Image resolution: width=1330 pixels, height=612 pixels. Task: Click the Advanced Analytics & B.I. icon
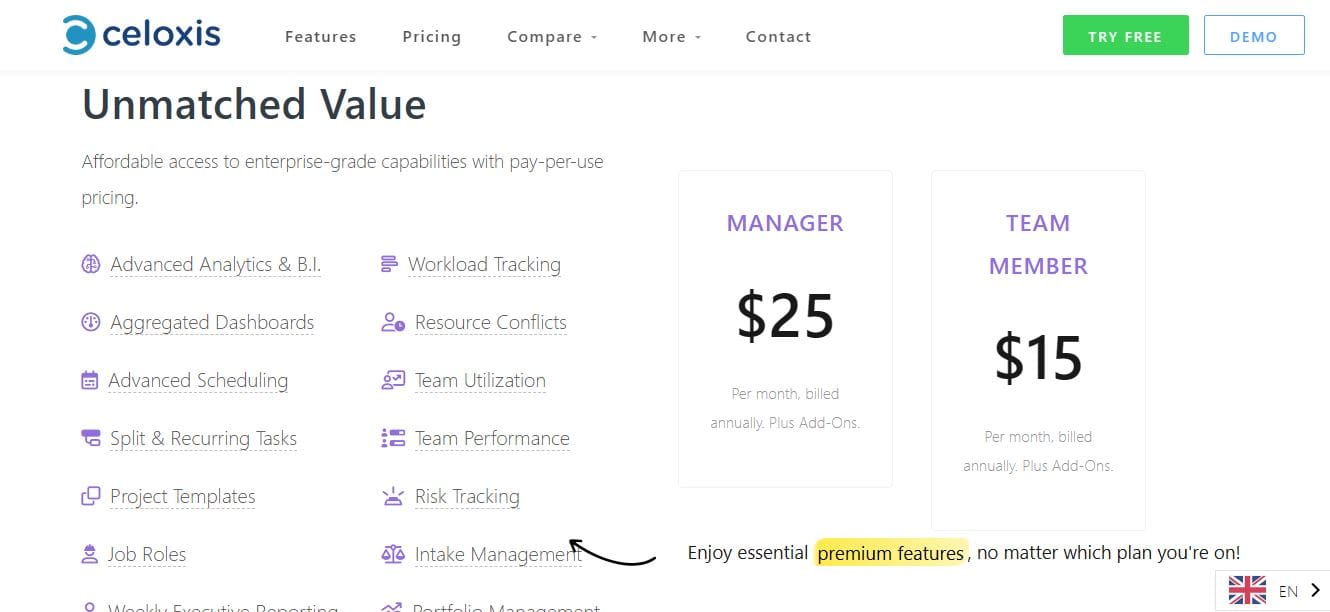pos(91,264)
